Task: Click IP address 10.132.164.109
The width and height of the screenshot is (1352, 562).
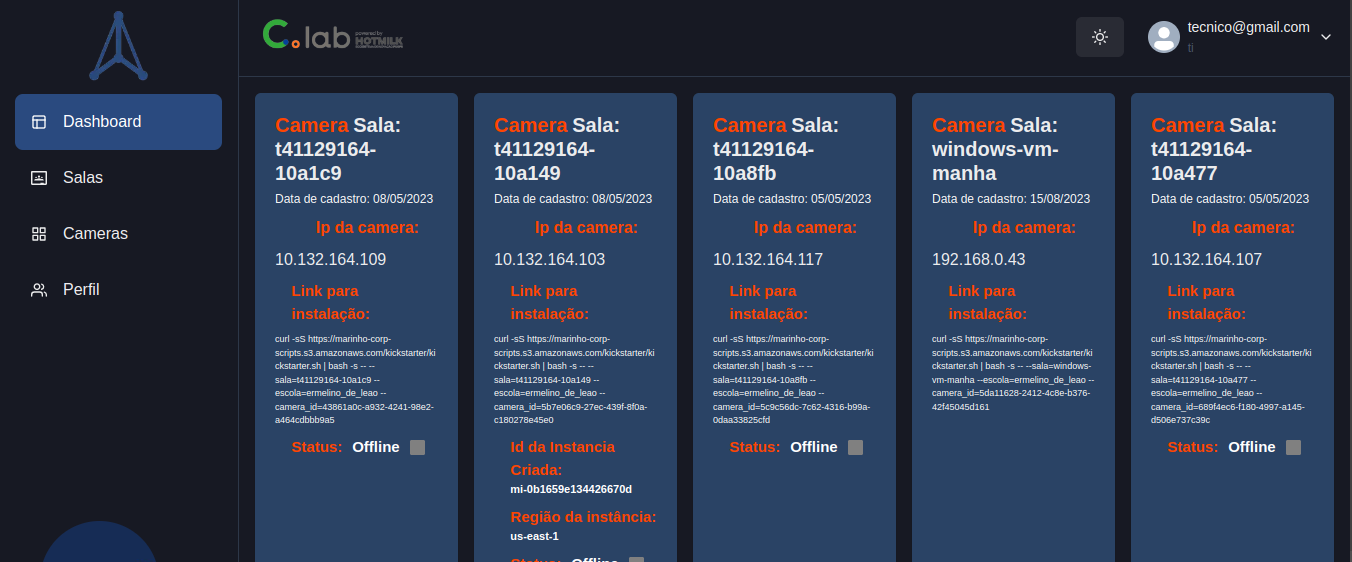Action: pos(330,260)
